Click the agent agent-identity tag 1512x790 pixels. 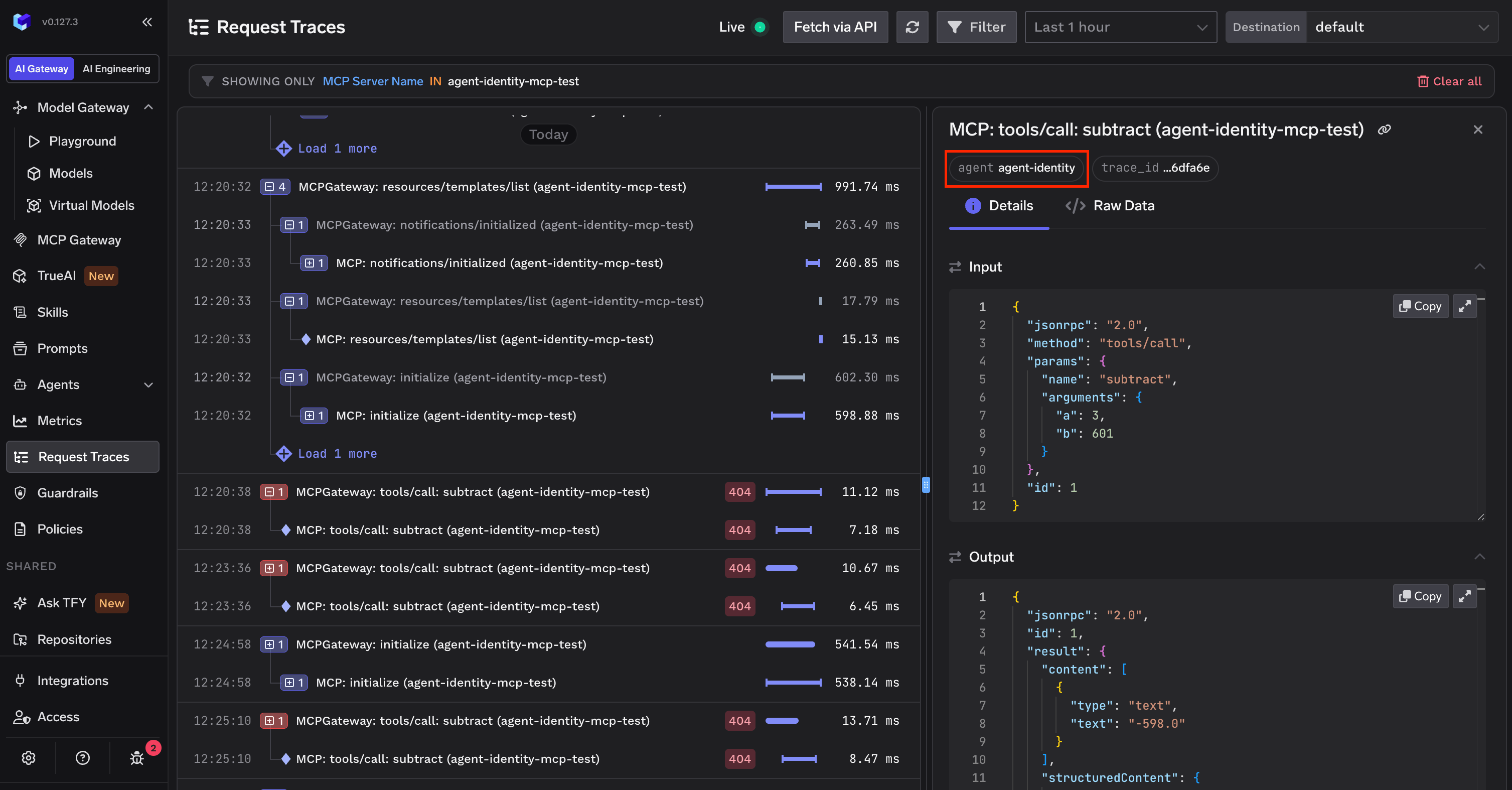[1016, 168]
